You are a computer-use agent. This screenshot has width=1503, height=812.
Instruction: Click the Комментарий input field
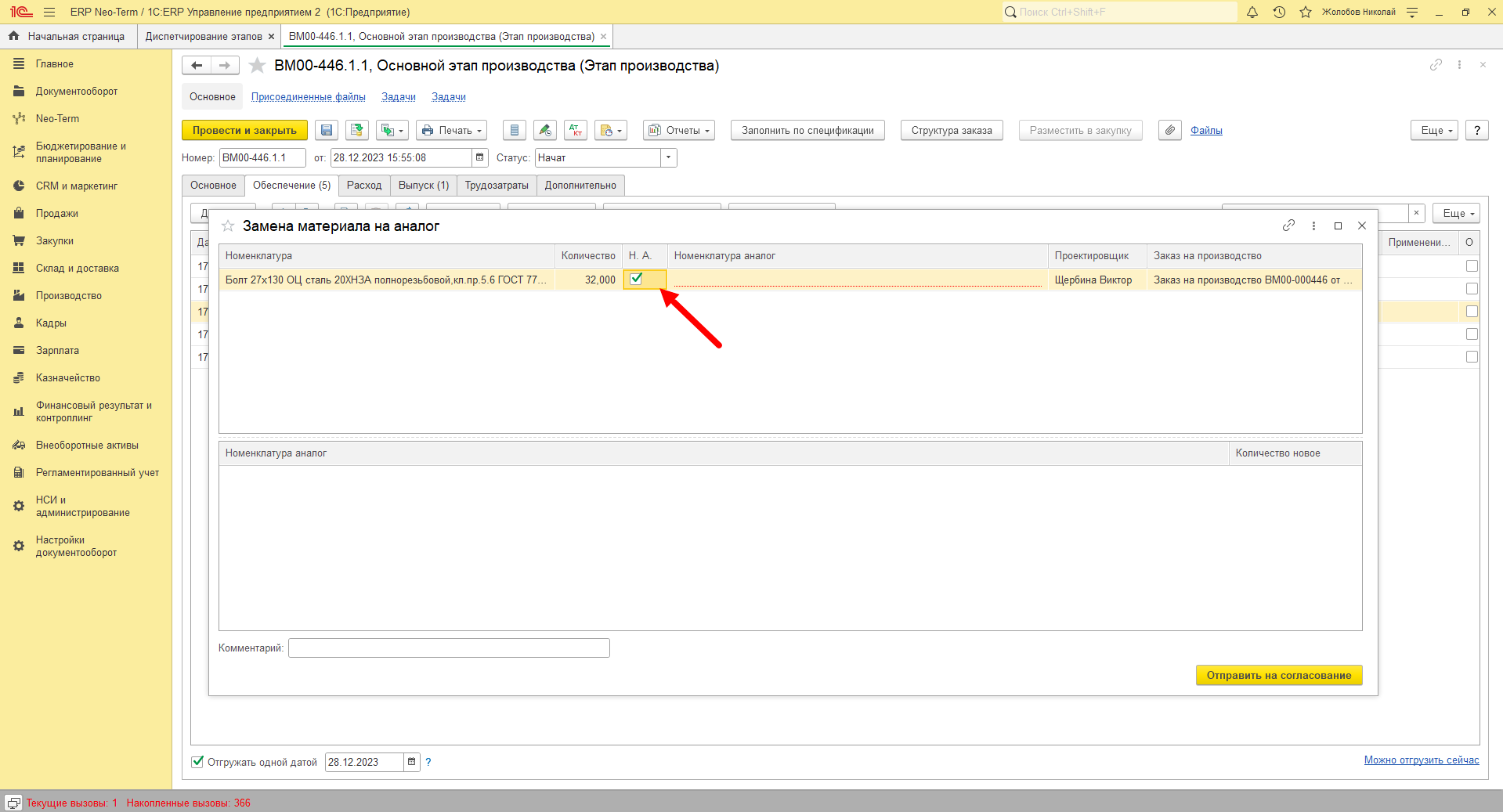pyautogui.click(x=449, y=648)
